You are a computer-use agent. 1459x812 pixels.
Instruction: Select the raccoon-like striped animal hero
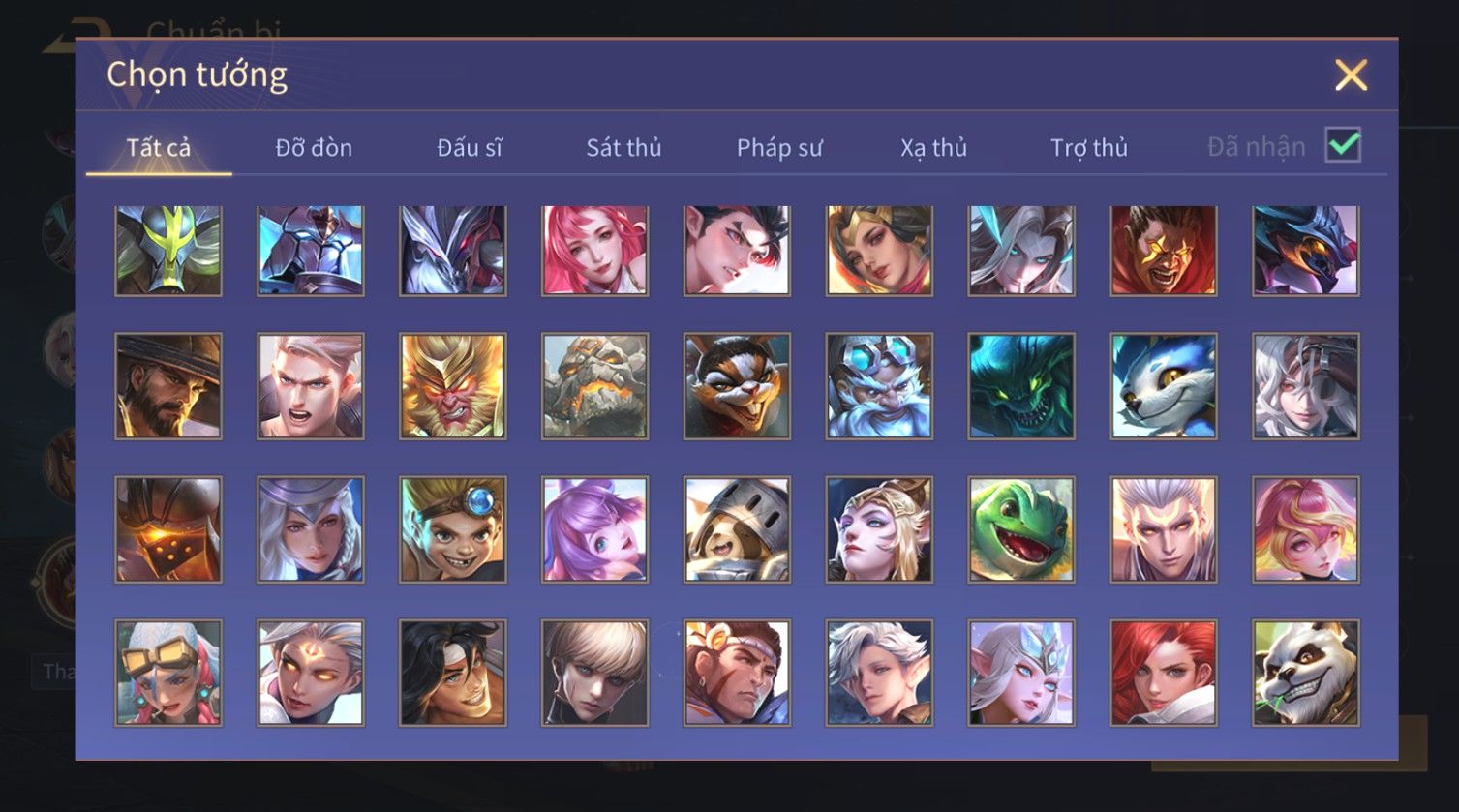pyautogui.click(x=737, y=386)
